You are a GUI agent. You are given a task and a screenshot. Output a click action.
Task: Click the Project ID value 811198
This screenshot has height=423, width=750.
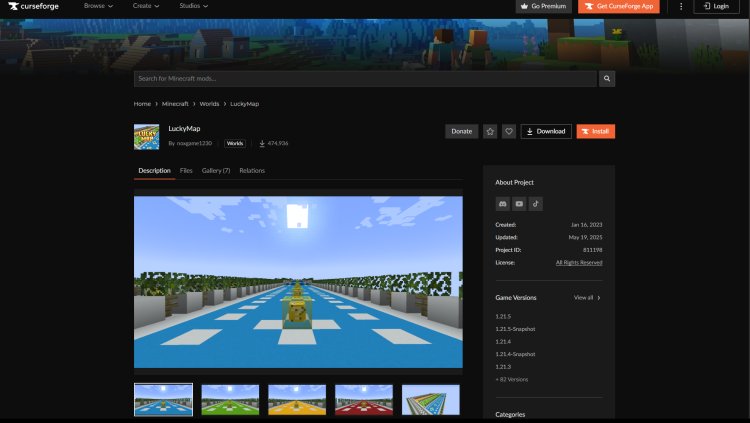[x=592, y=250]
